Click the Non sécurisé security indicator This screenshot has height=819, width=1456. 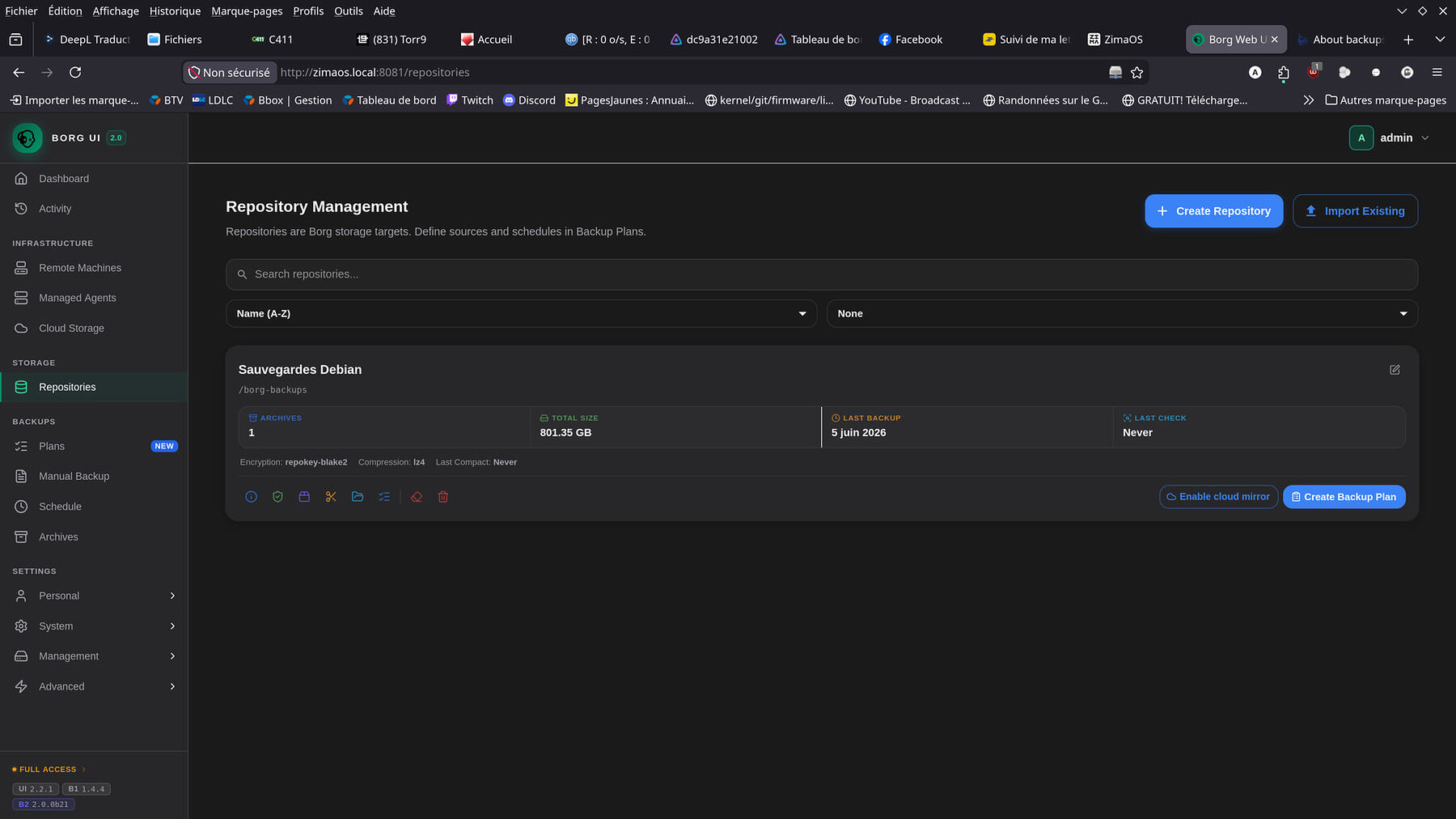tap(229, 73)
